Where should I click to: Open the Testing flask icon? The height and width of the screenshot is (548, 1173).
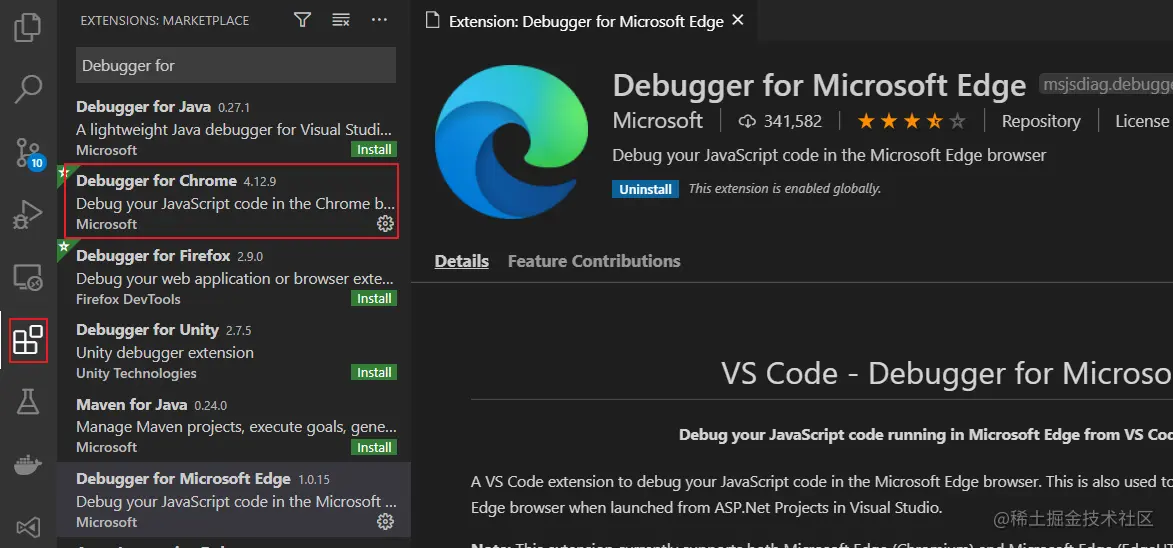[x=28, y=402]
